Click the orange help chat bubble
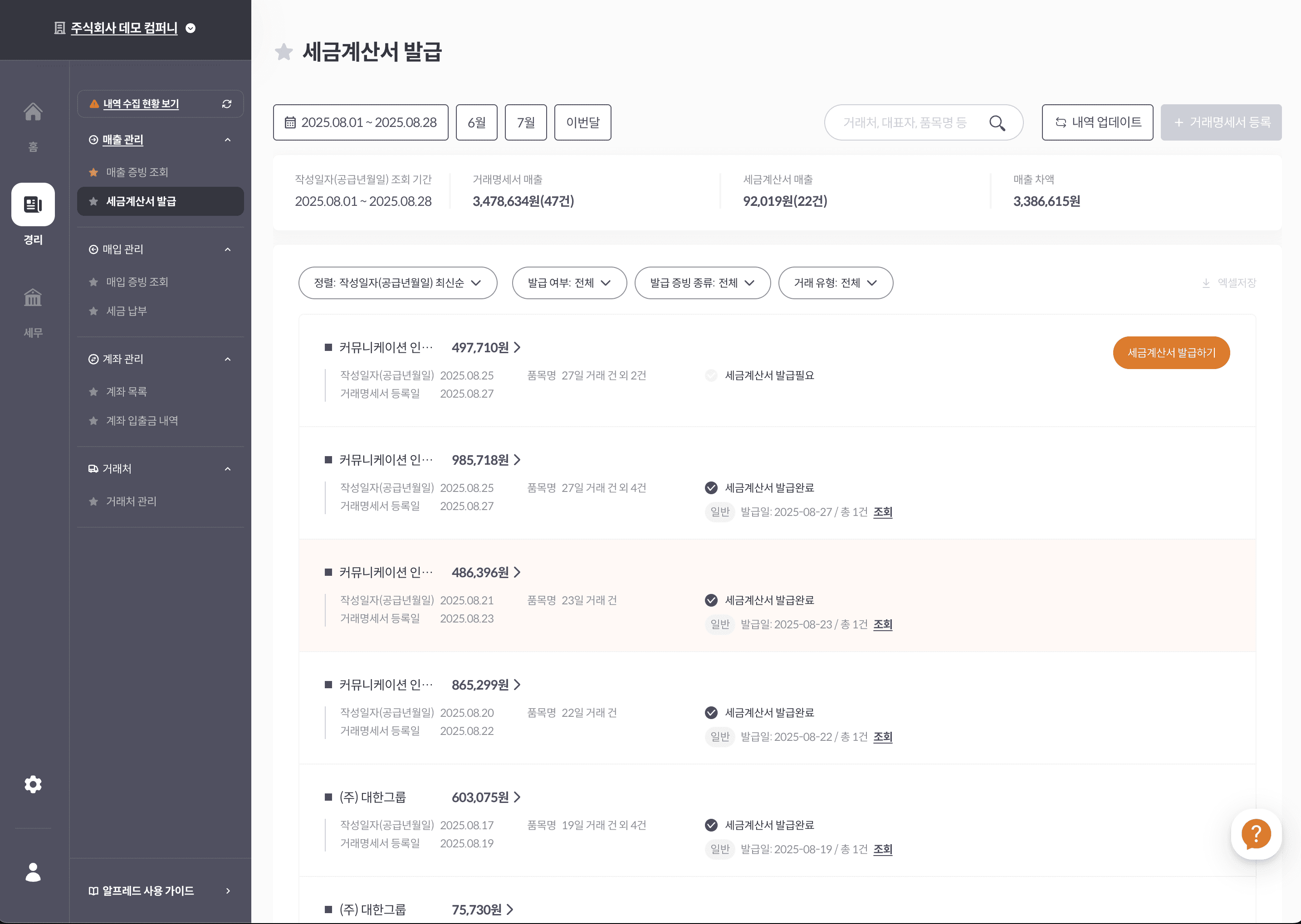The width and height of the screenshot is (1301, 924). [x=1256, y=834]
